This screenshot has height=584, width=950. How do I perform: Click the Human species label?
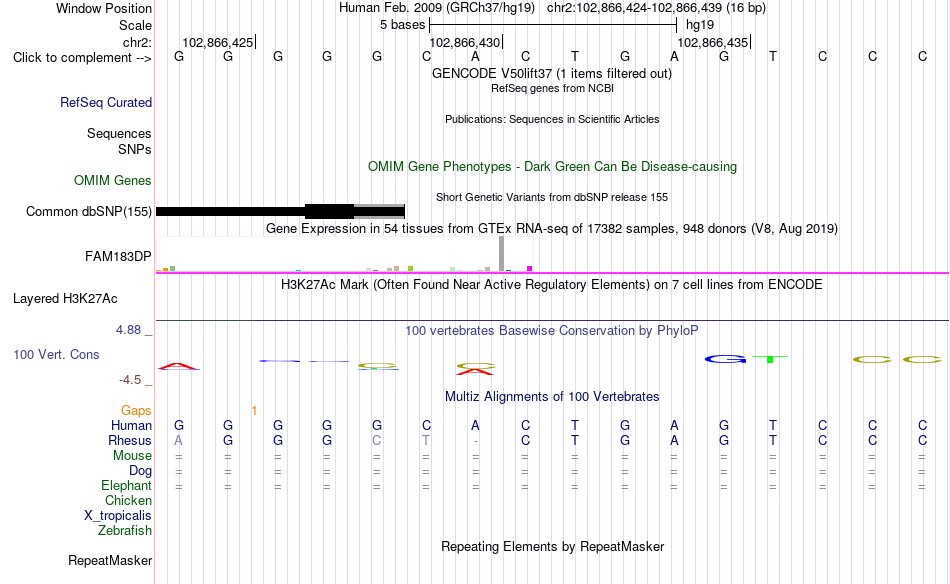click(131, 425)
